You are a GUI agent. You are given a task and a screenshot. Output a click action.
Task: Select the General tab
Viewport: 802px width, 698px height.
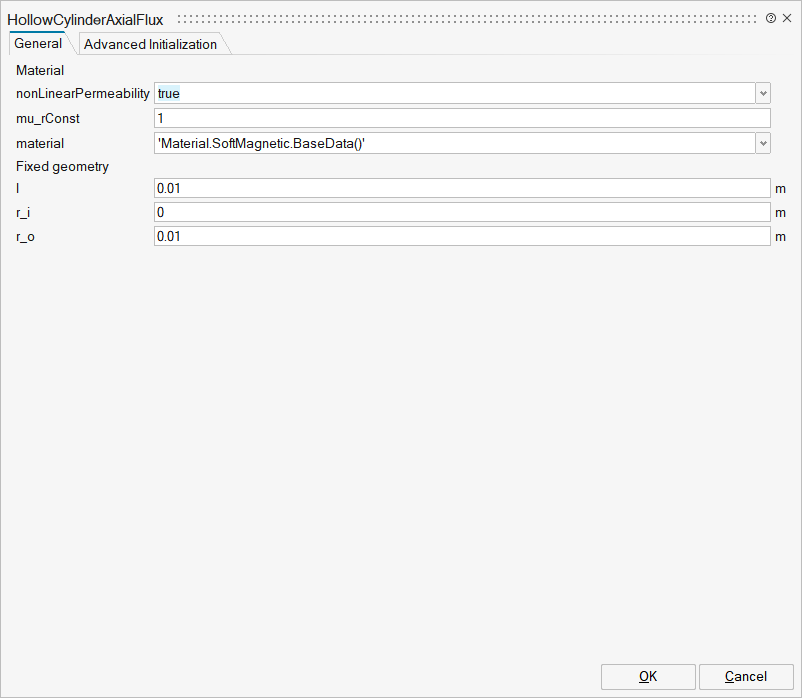38,44
